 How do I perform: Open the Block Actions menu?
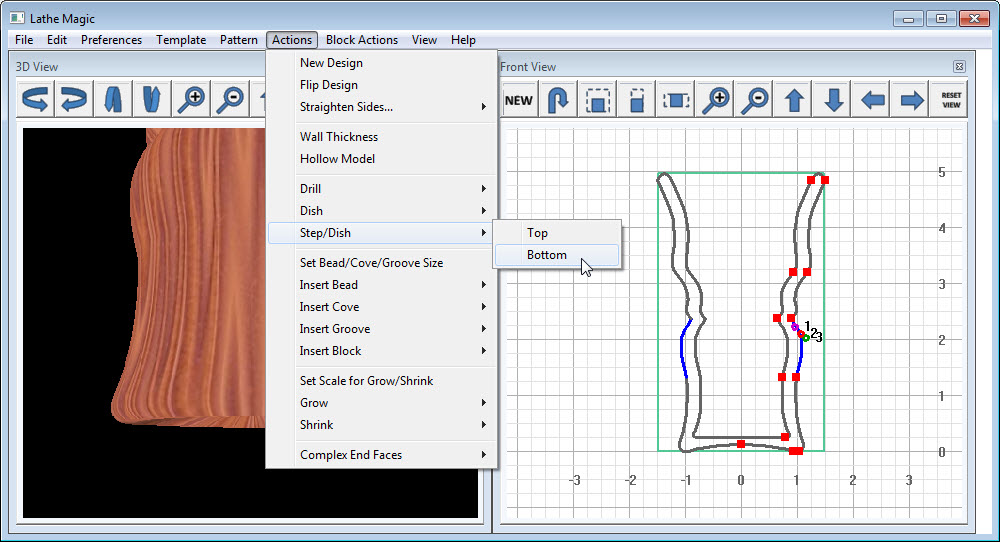point(361,40)
